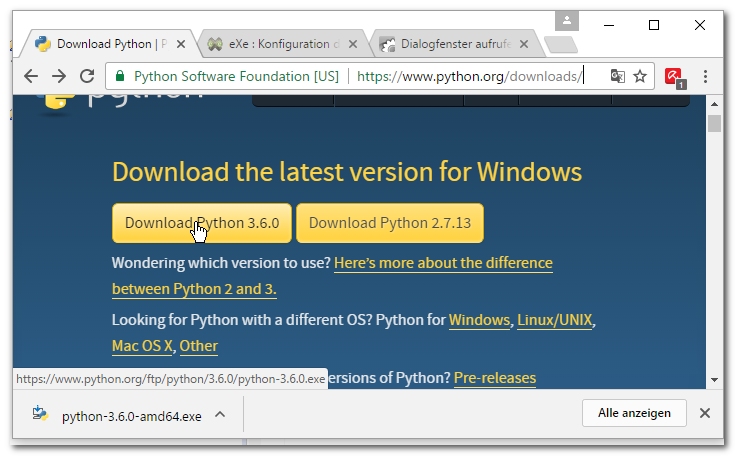Open the Pre-releases link
The height and width of the screenshot is (456, 735).
[495, 378]
